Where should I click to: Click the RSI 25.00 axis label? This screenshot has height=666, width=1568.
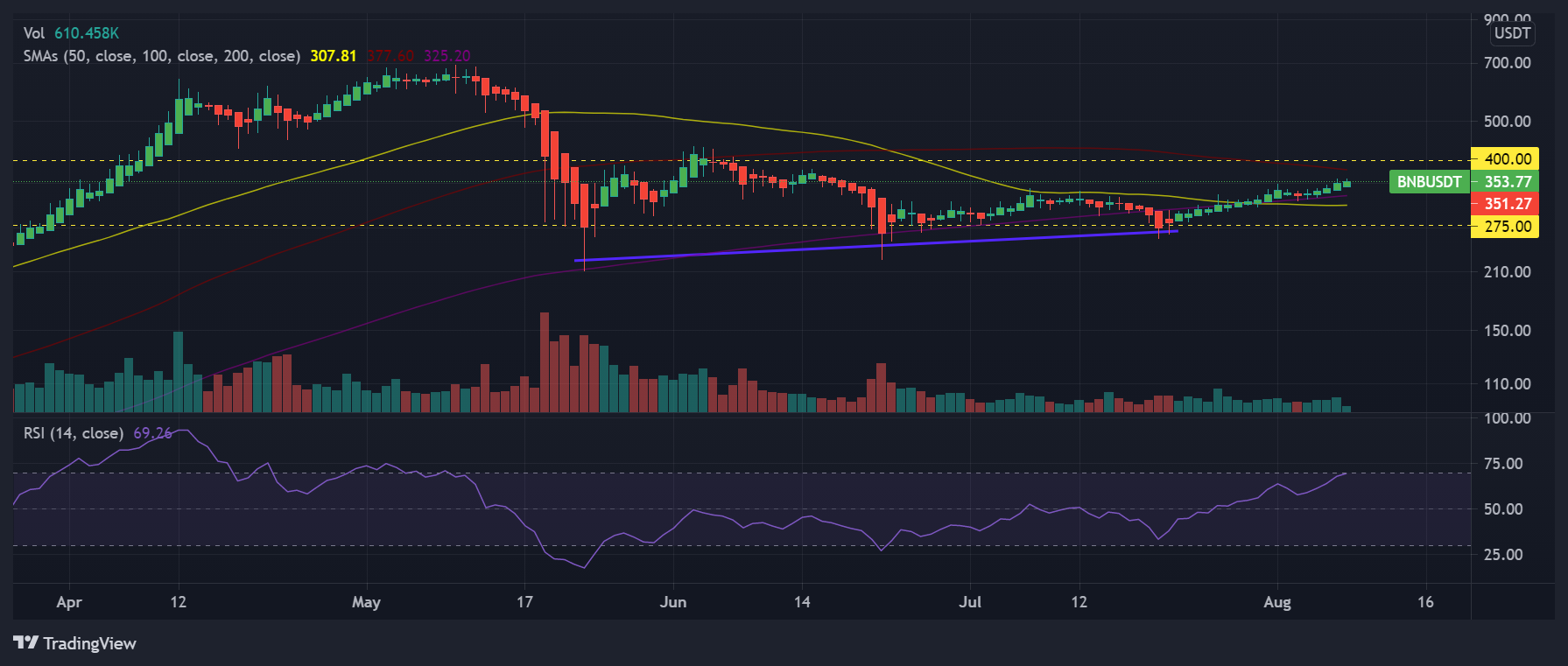click(1503, 555)
